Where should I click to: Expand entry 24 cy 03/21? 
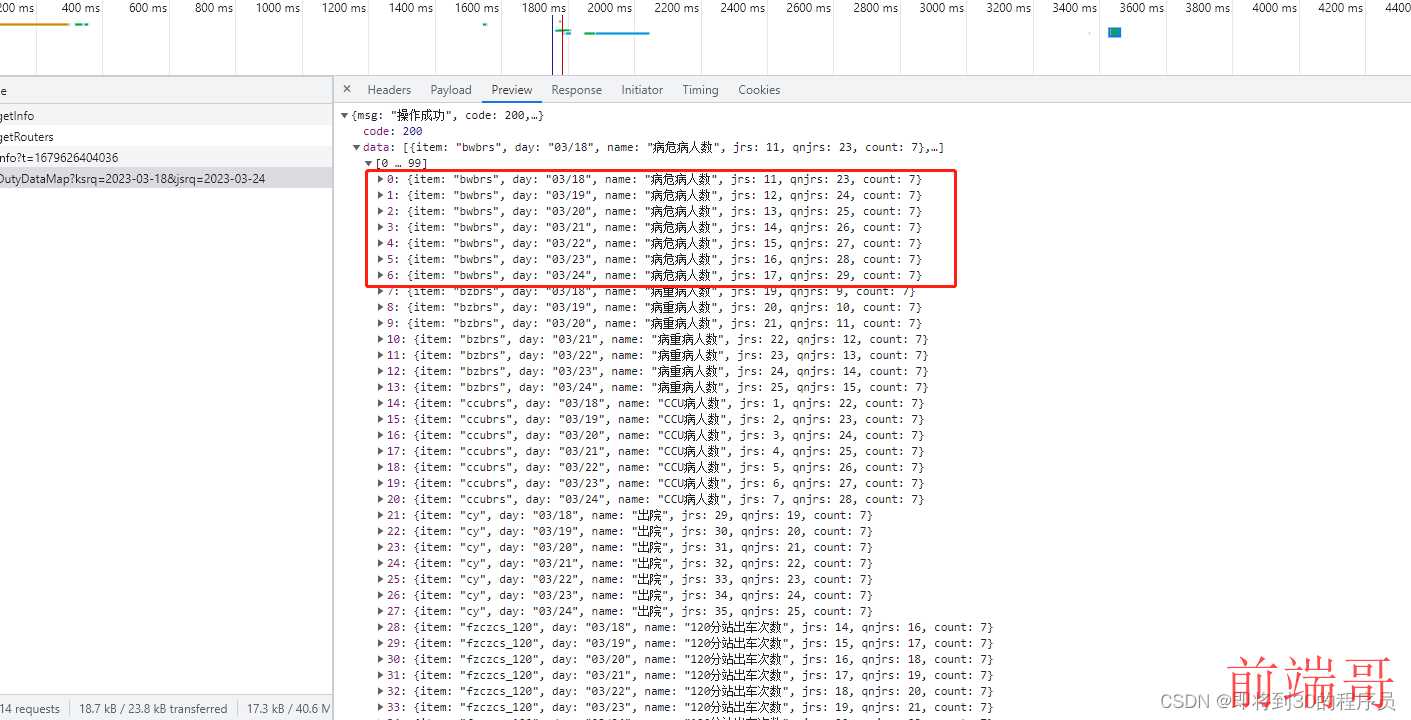pos(380,563)
